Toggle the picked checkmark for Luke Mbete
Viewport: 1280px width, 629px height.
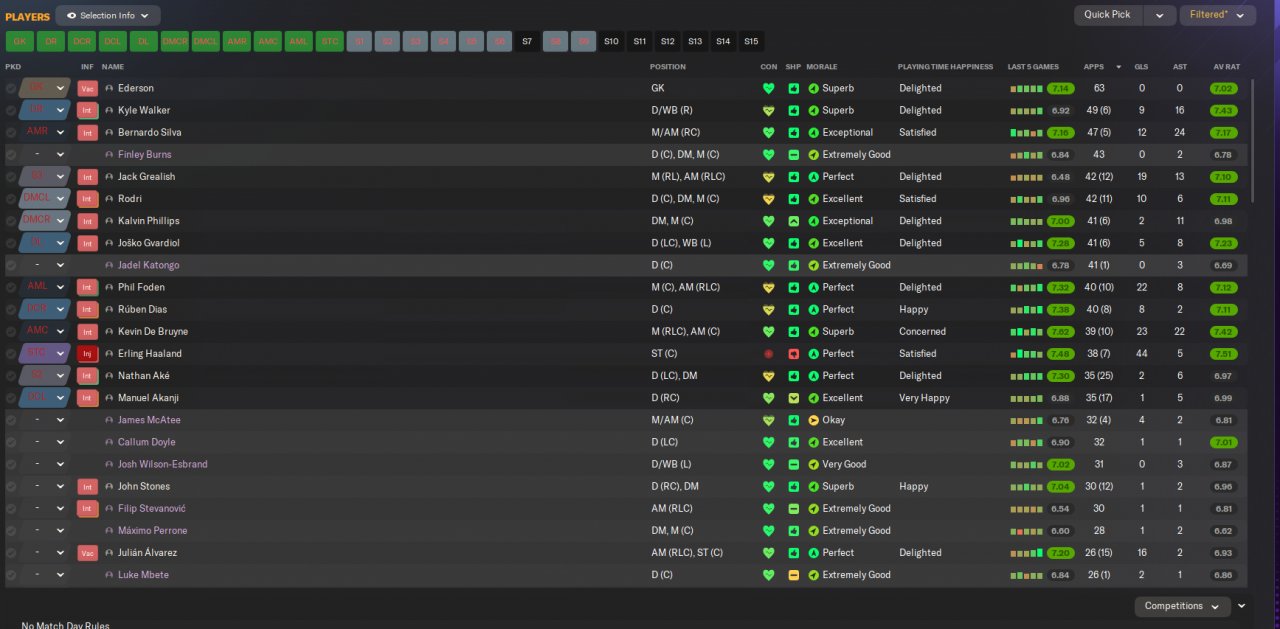click(11, 575)
